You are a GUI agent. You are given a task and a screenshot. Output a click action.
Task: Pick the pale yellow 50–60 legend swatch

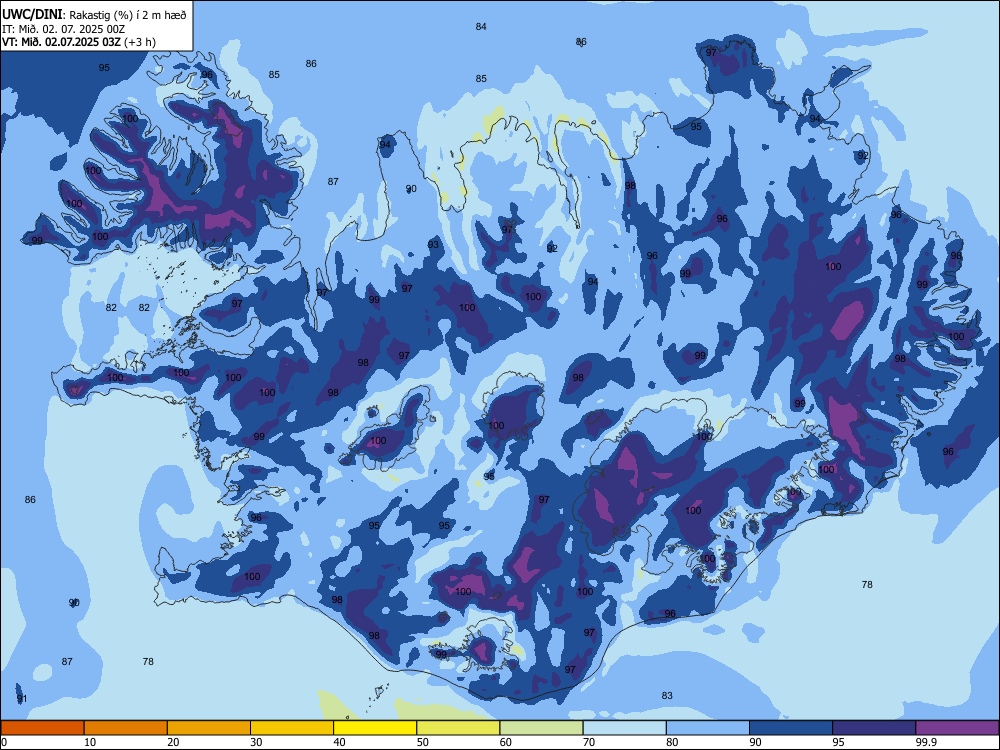[x=458, y=728]
